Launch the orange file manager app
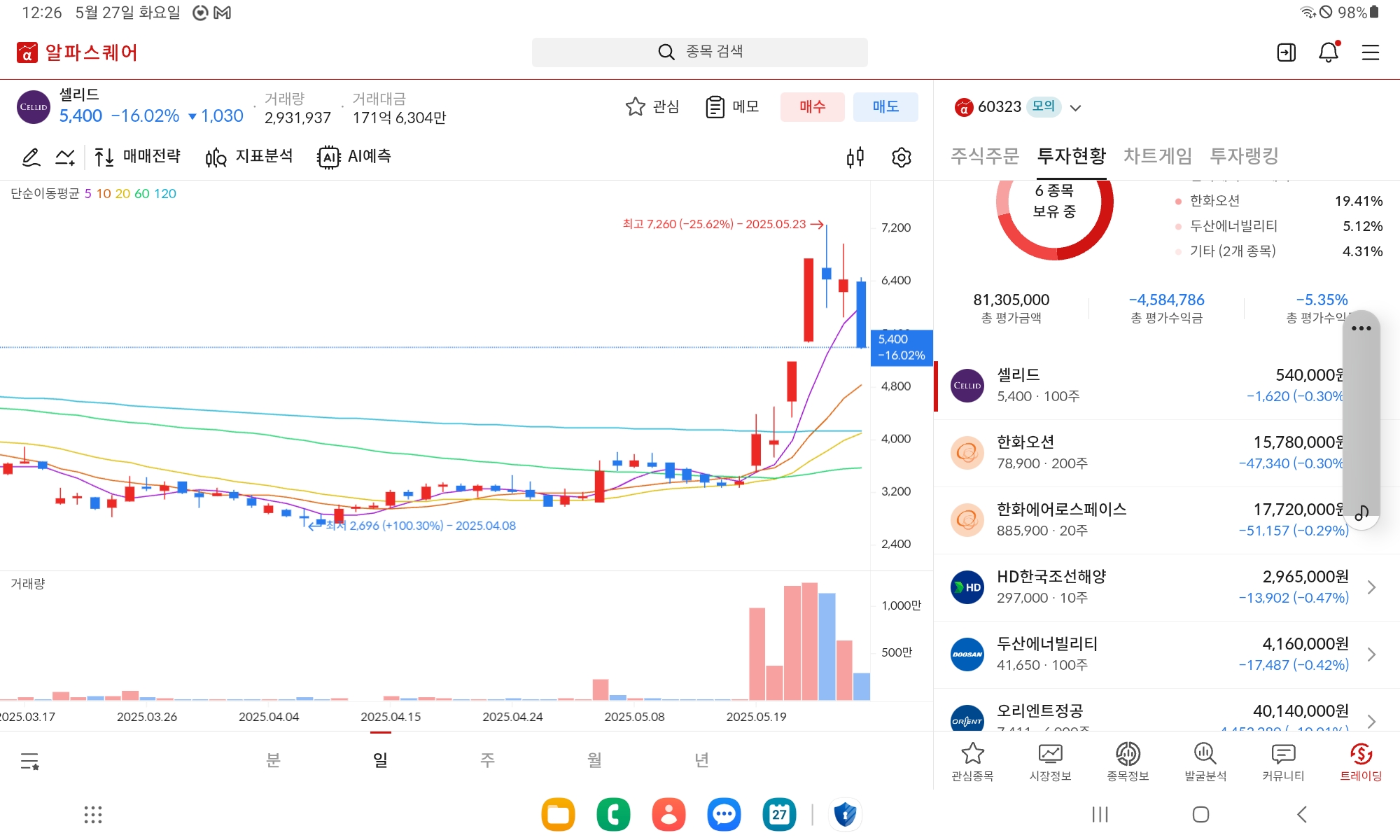The width and height of the screenshot is (1400, 840). point(558,814)
